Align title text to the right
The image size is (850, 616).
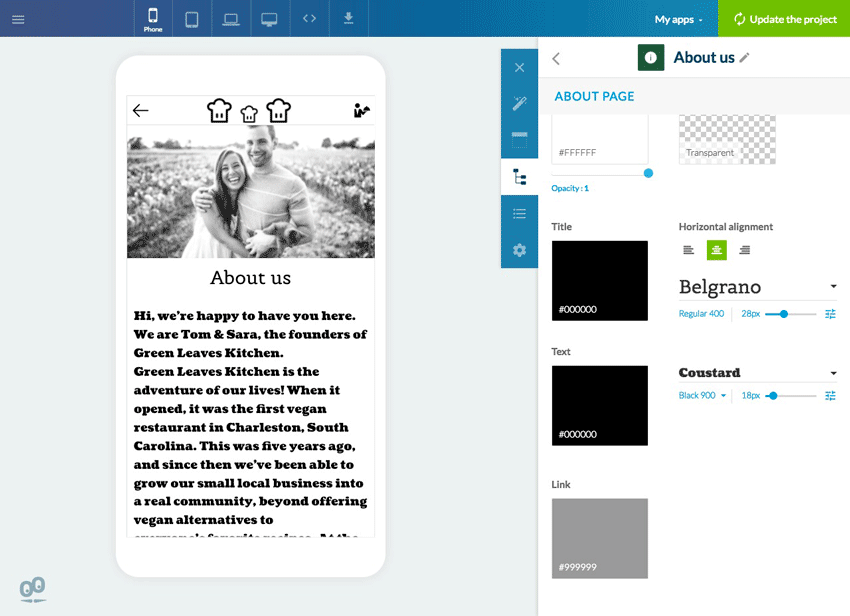pyautogui.click(x=744, y=250)
